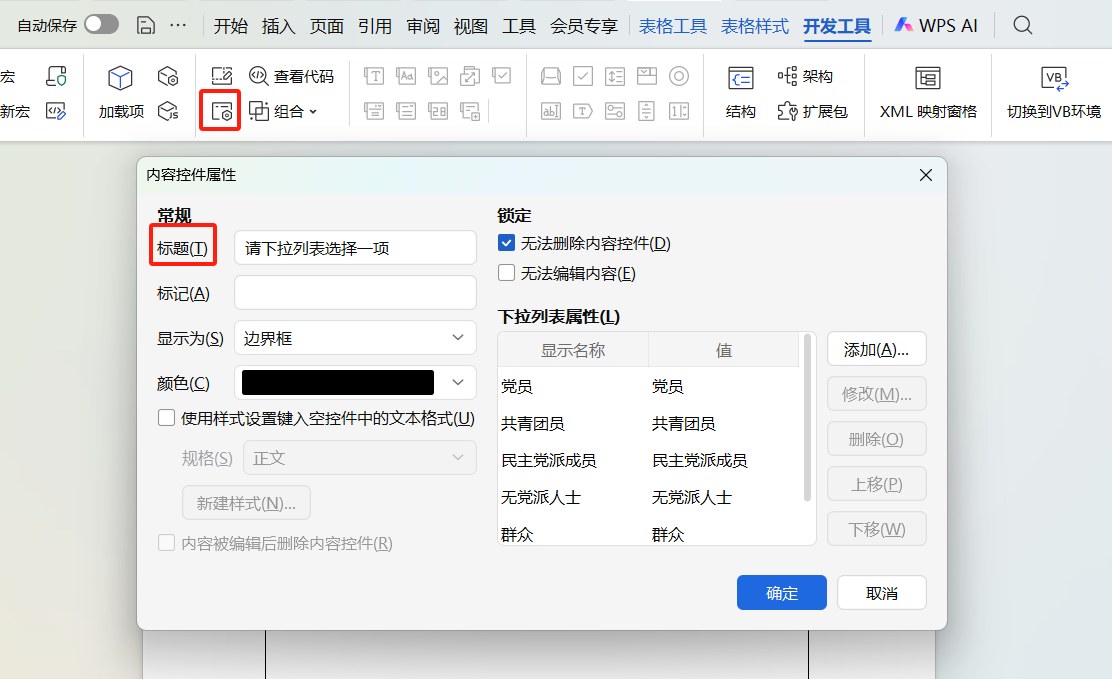This screenshot has width=1112, height=679.
Task: Enable the 无法编辑内容 checkbox
Action: tap(506, 272)
